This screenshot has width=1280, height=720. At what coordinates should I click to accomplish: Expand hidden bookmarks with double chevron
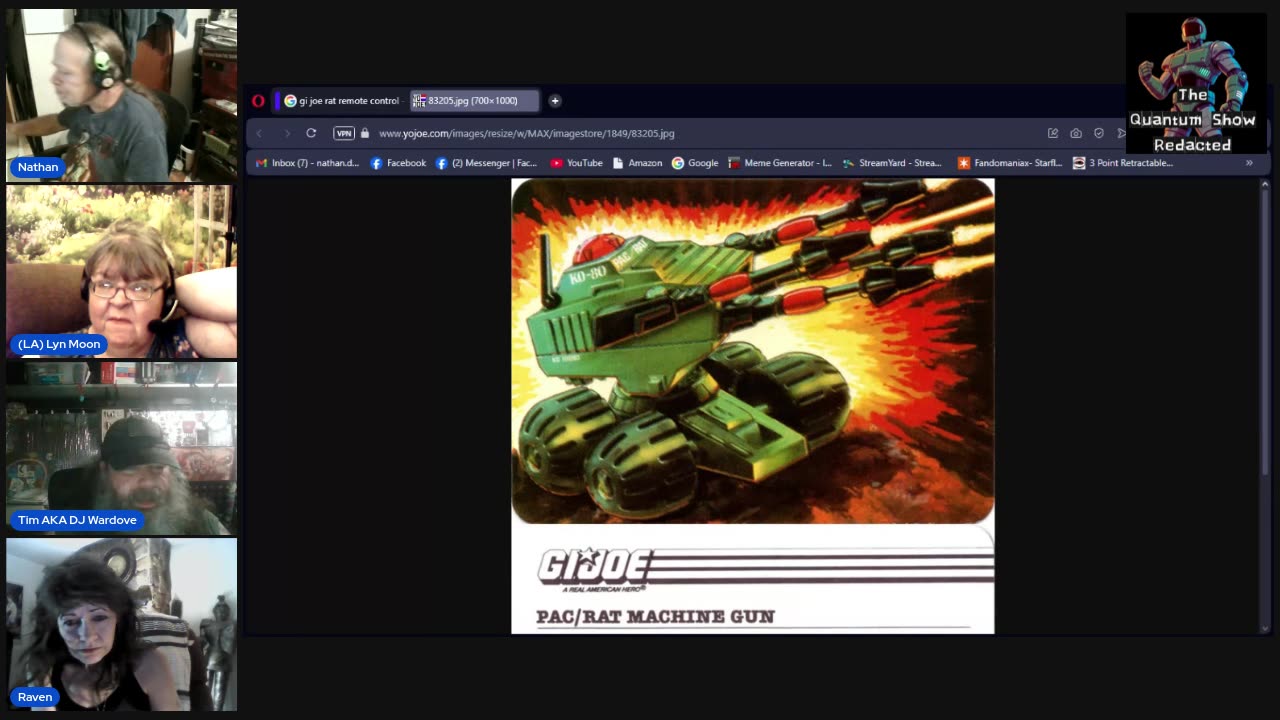pyautogui.click(x=1249, y=163)
